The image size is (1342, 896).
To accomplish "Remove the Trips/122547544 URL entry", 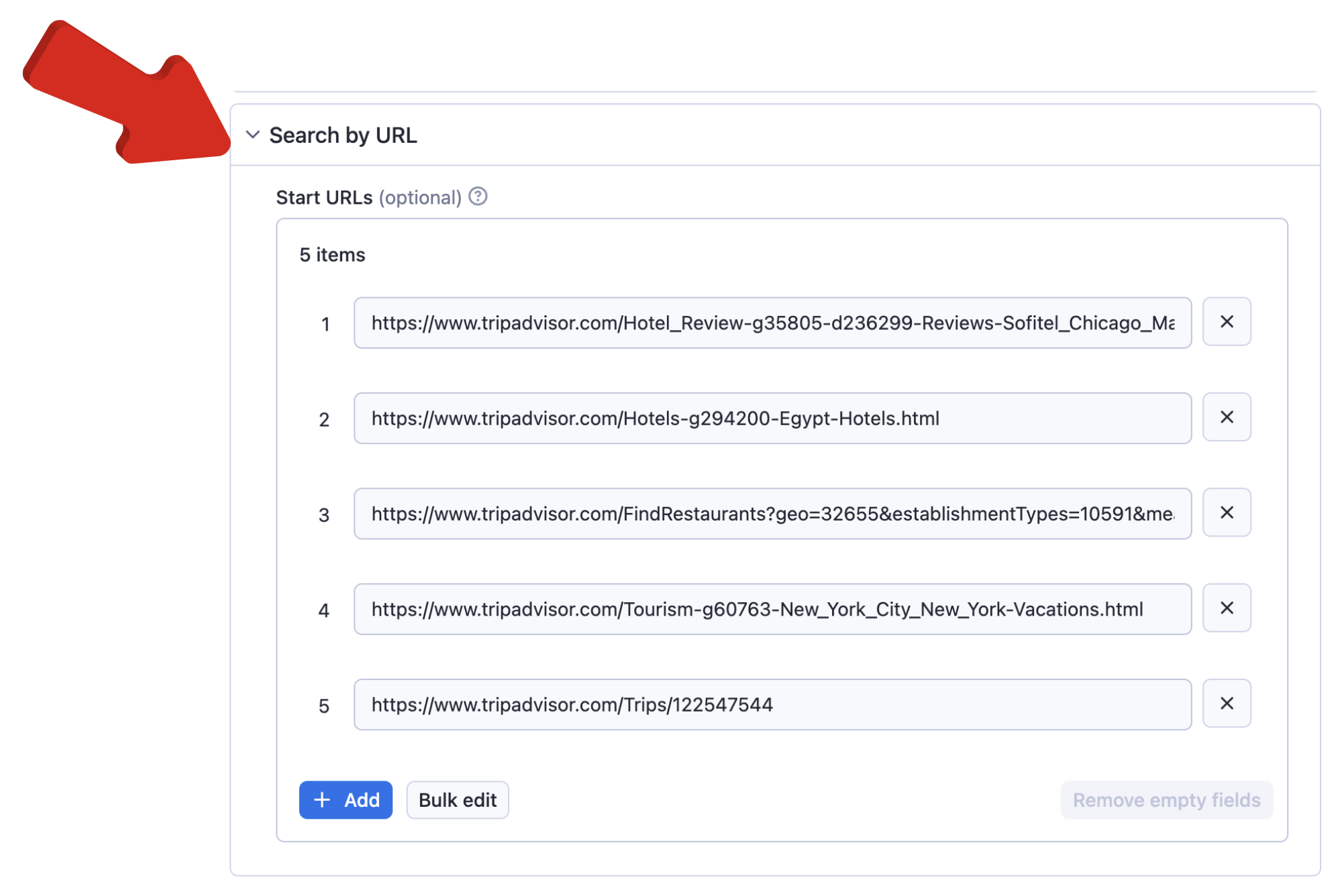I will pyautogui.click(x=1226, y=704).
